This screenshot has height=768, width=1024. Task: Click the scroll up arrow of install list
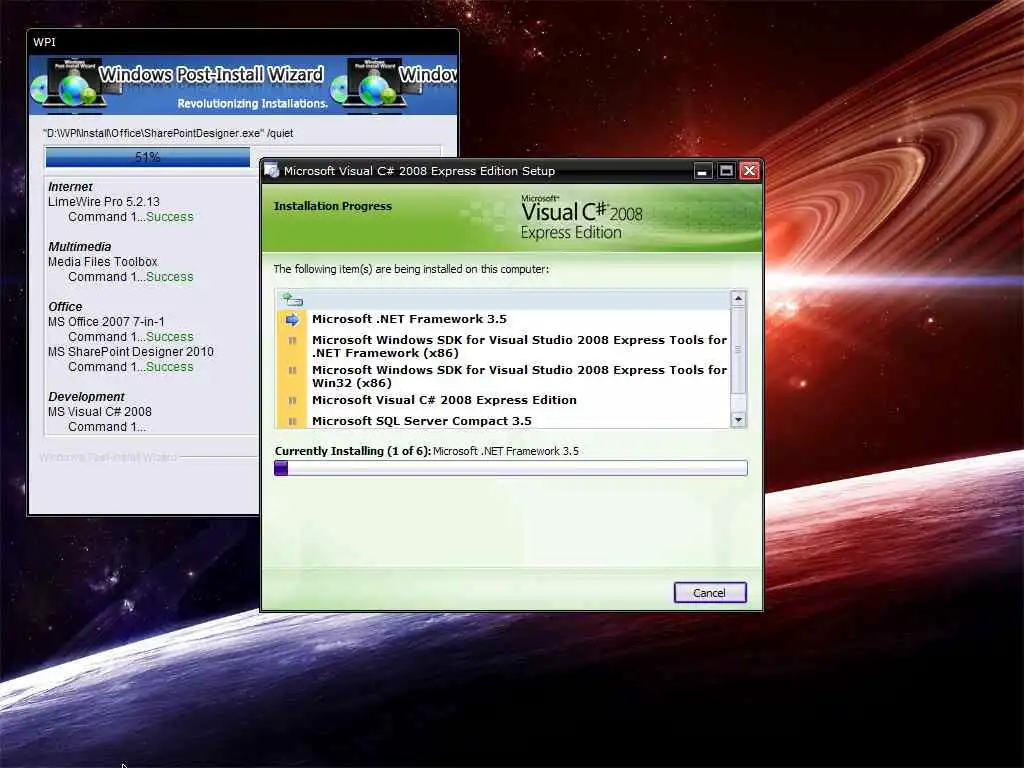click(x=738, y=298)
